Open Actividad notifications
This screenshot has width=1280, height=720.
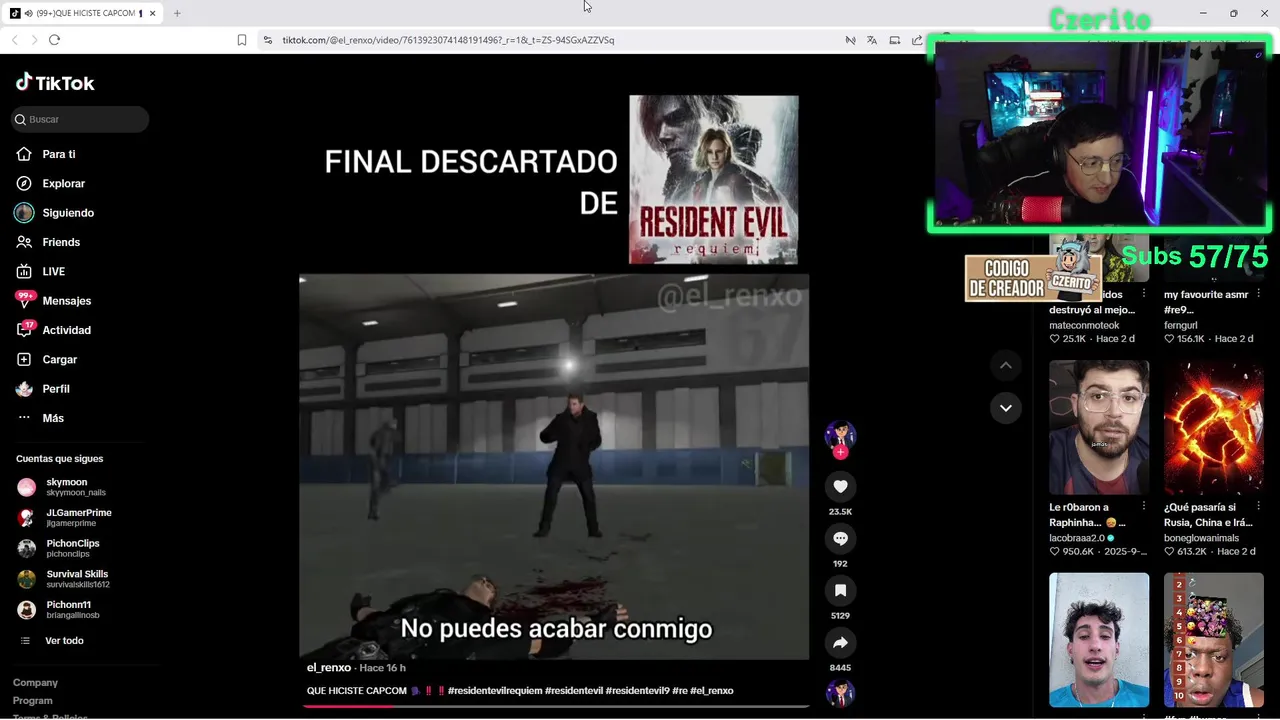tap(66, 330)
